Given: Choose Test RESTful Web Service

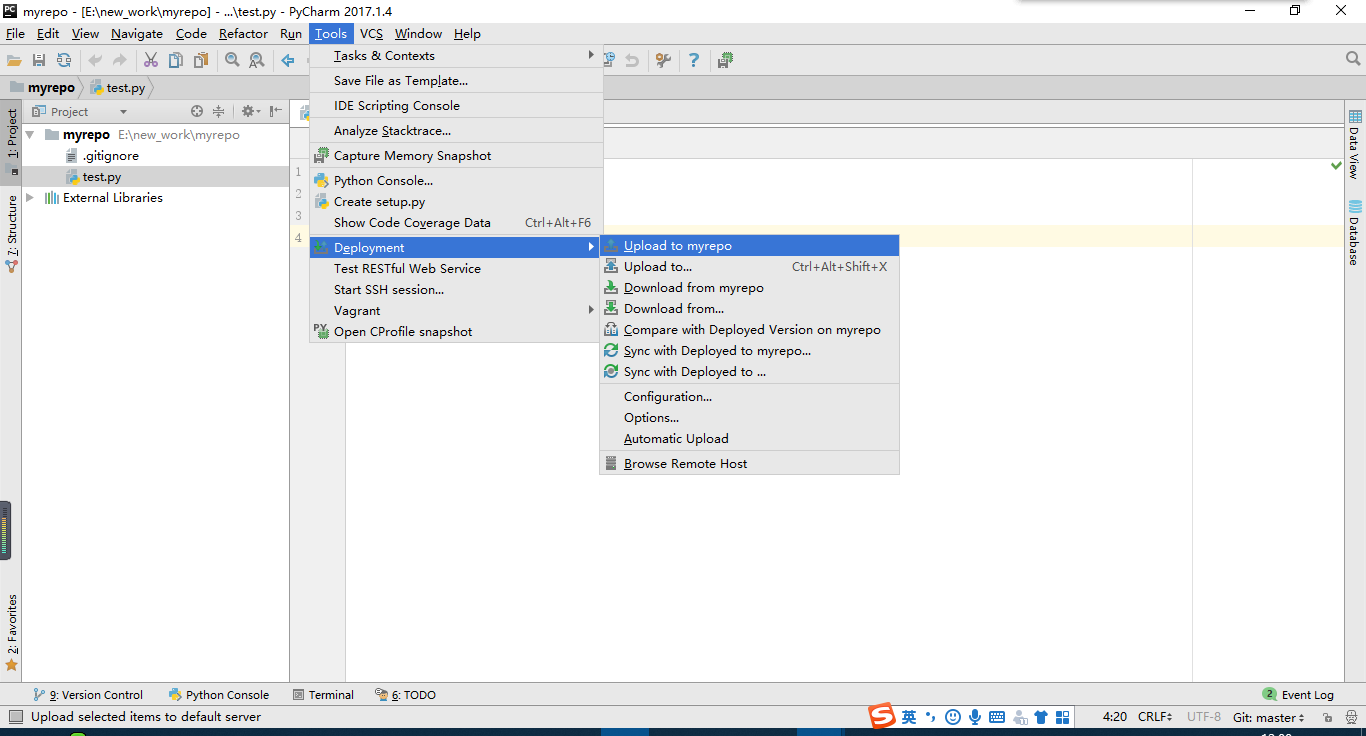Looking at the screenshot, I should (456, 269).
